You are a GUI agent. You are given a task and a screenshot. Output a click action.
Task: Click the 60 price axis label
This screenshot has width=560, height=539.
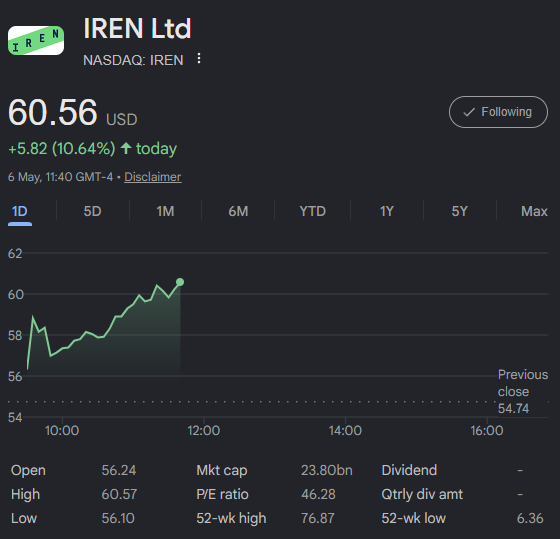point(16,294)
